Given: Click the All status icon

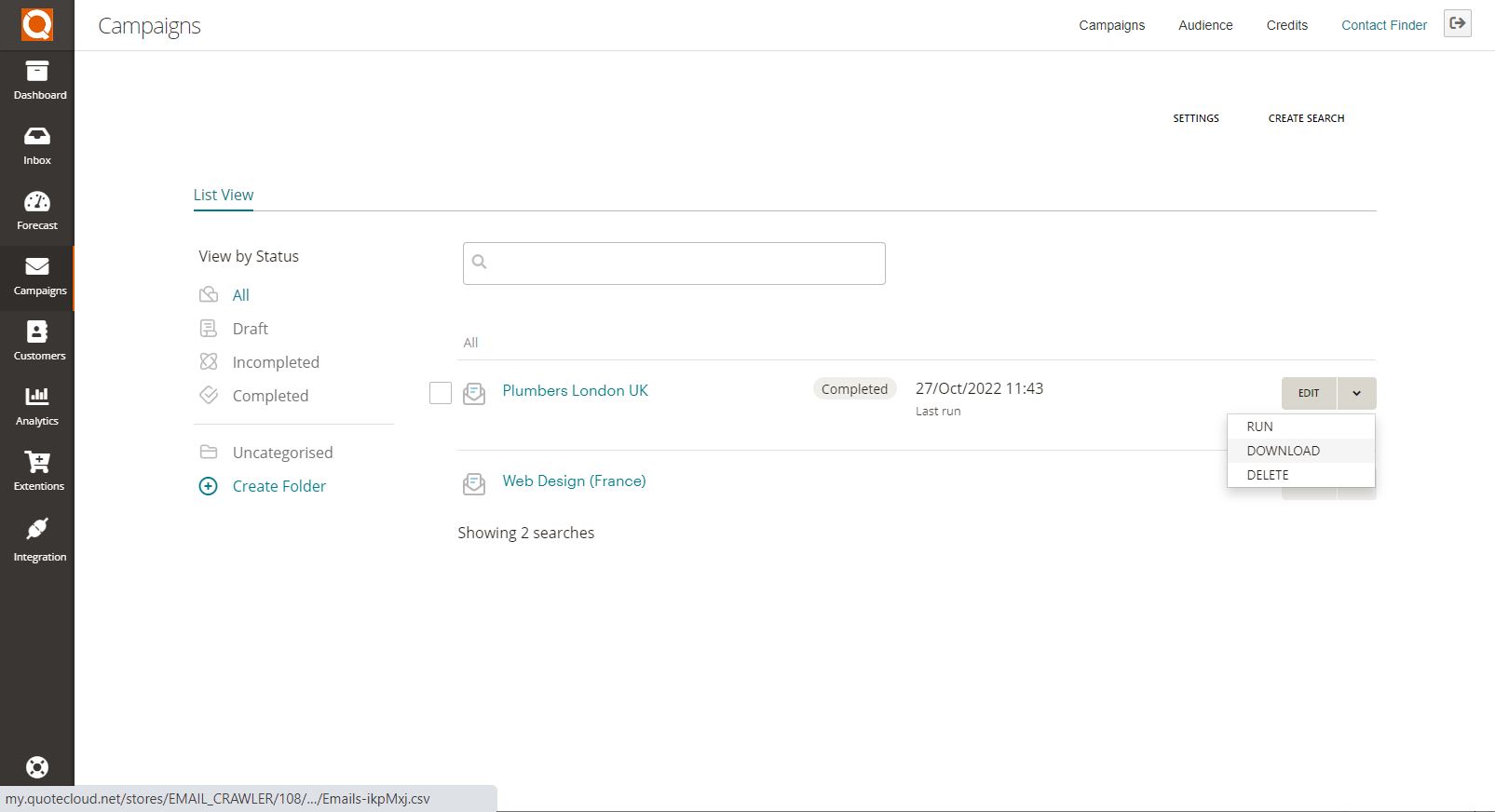Looking at the screenshot, I should tap(209, 295).
